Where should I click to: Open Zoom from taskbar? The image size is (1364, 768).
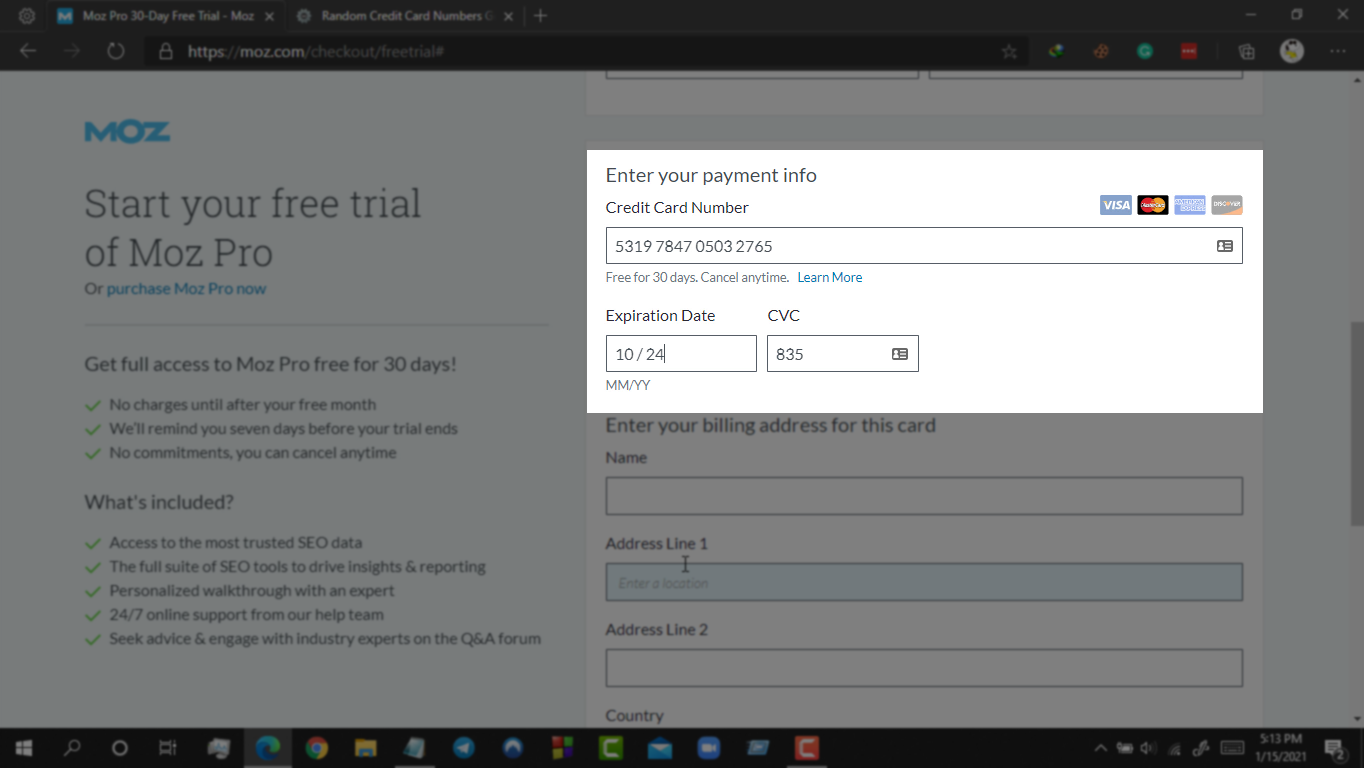click(x=709, y=748)
